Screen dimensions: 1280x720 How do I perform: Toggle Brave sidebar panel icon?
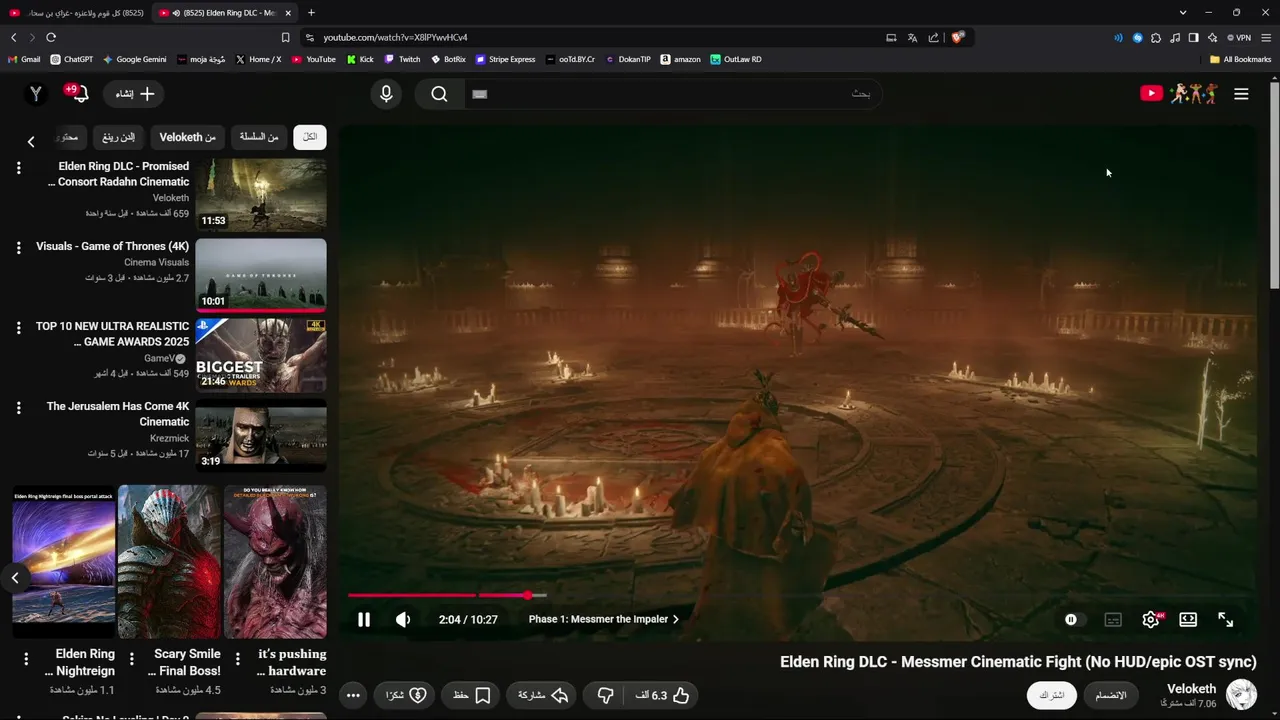tap(1193, 38)
